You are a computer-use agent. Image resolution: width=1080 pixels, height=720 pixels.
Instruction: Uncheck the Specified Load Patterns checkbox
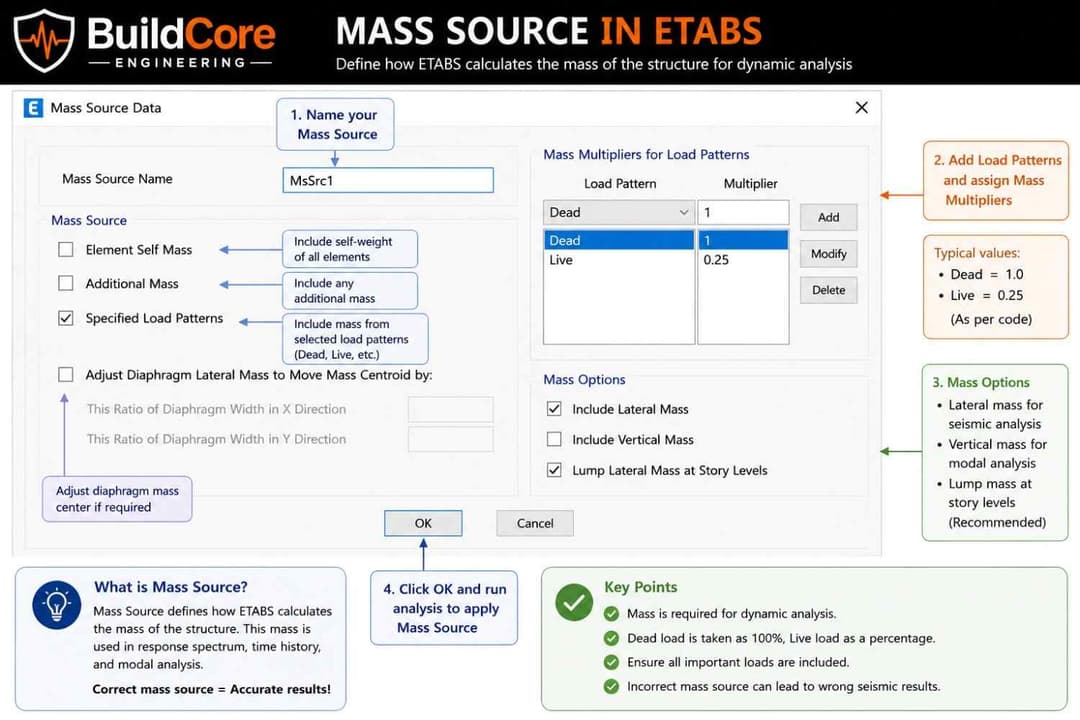tap(65, 318)
